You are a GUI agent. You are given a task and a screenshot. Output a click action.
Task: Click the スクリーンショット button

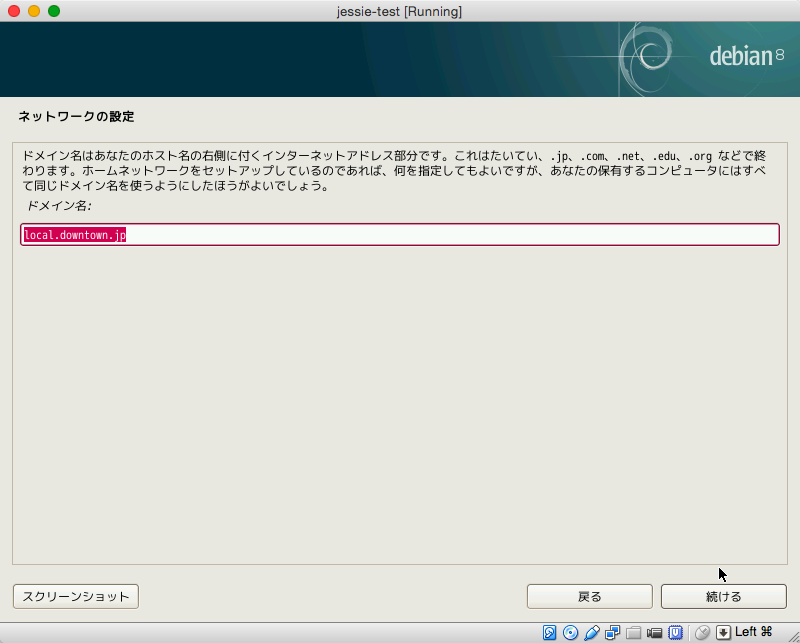[x=76, y=596]
